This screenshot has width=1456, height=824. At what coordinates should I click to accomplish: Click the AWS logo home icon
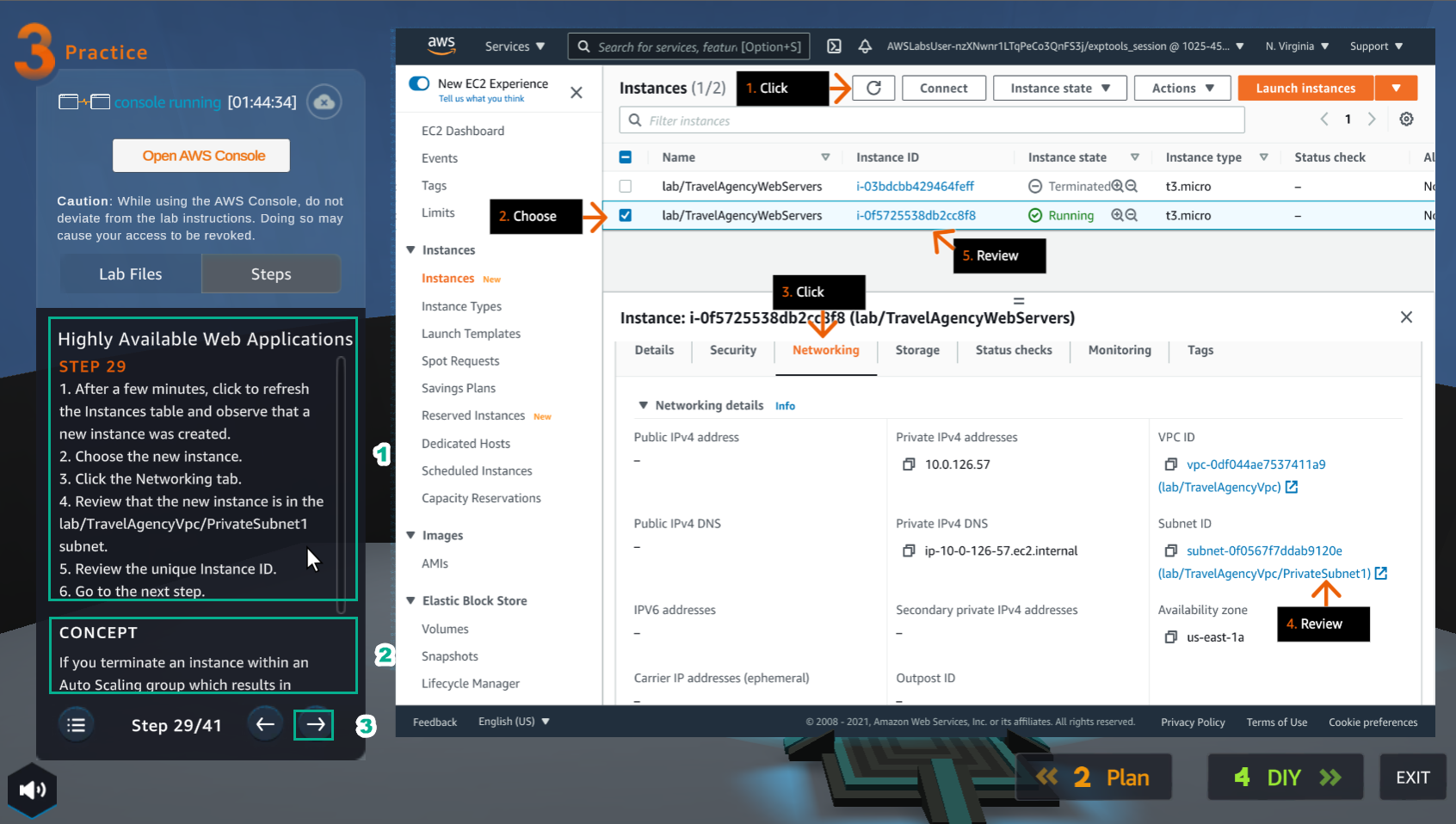tap(441, 46)
